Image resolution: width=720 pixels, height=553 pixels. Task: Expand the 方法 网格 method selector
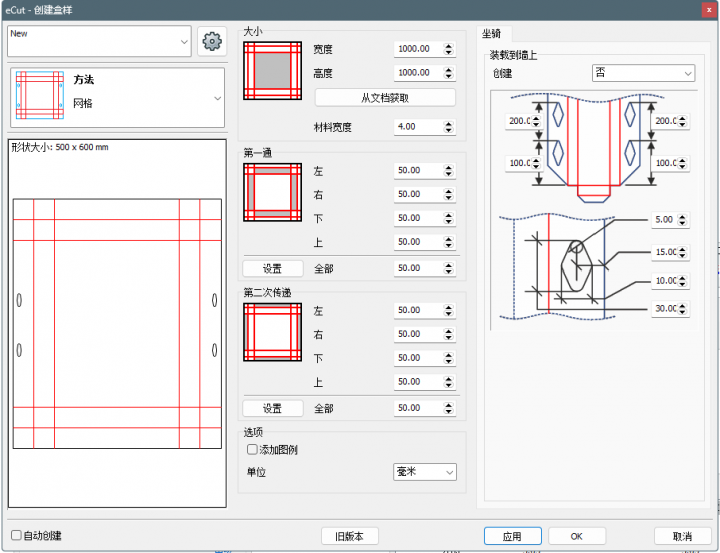[217, 98]
